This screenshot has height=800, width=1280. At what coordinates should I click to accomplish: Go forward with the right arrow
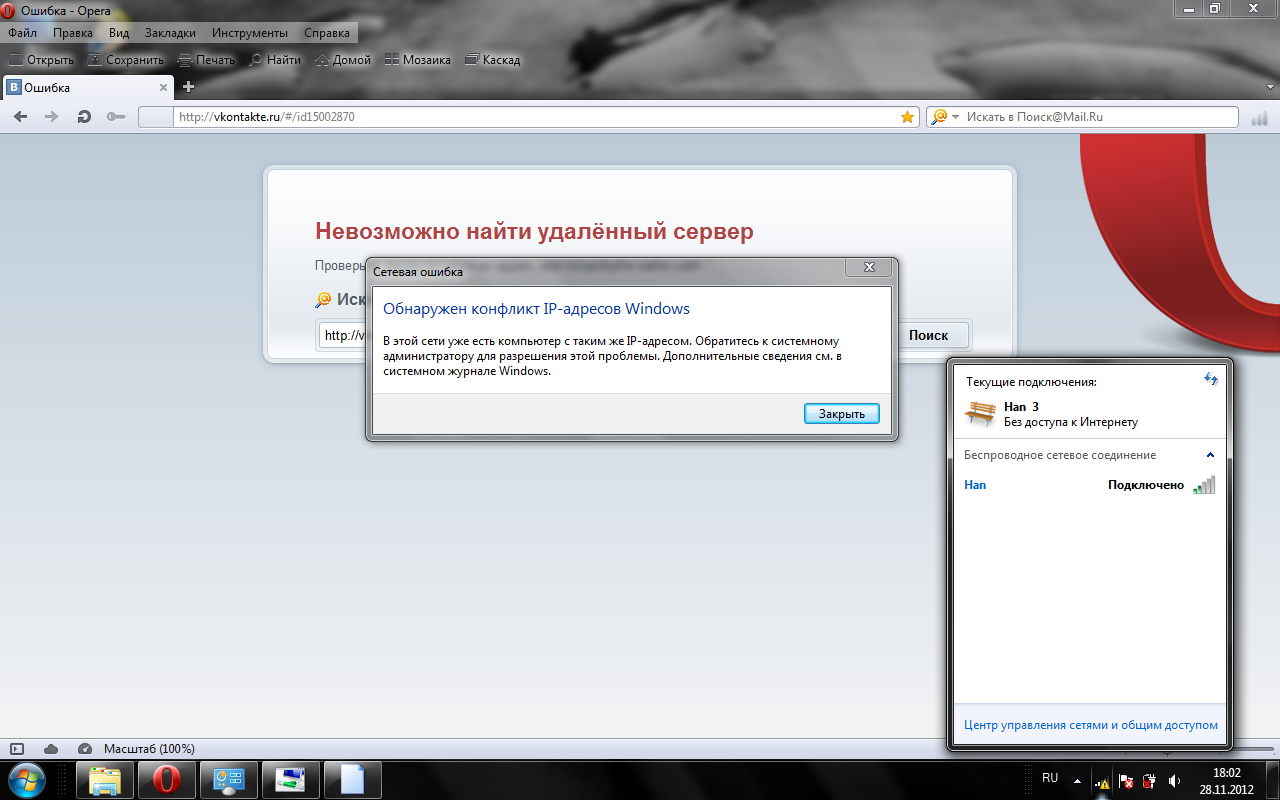[52, 117]
